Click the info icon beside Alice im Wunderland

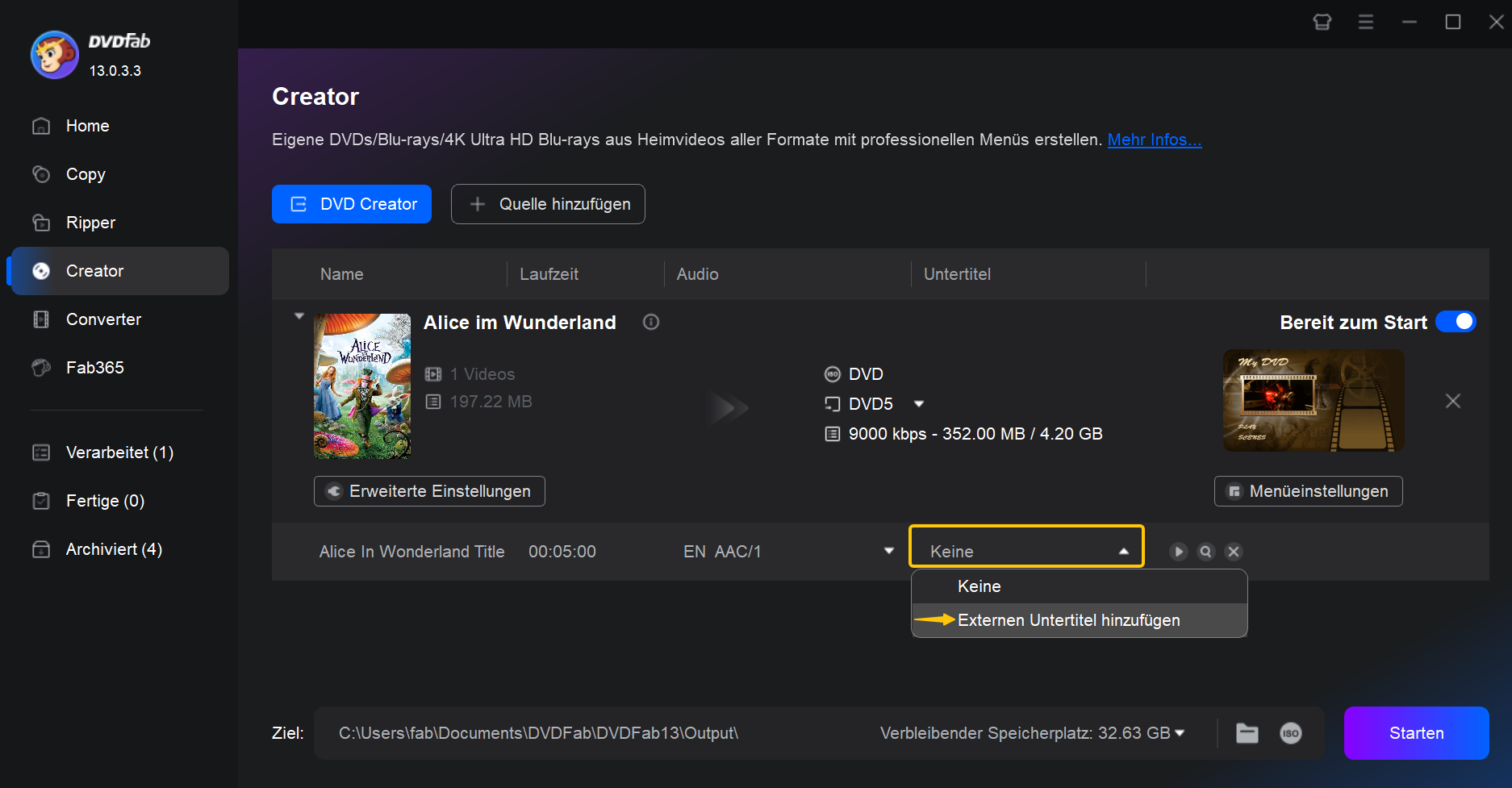(651, 323)
